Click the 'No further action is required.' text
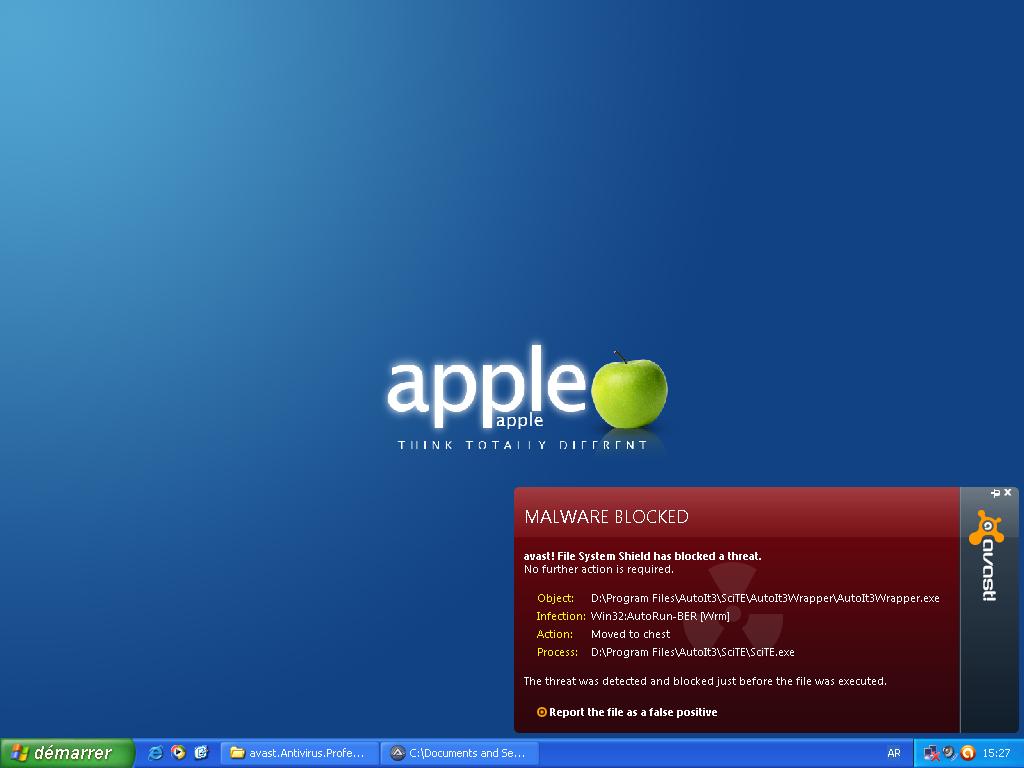The width and height of the screenshot is (1024, 768). pyautogui.click(x=598, y=569)
